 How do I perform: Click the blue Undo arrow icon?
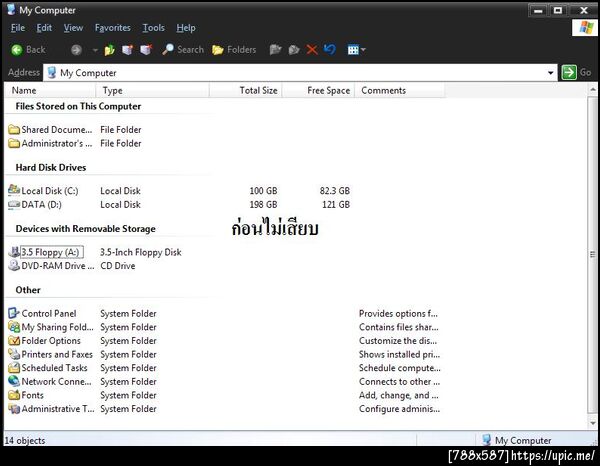point(329,50)
